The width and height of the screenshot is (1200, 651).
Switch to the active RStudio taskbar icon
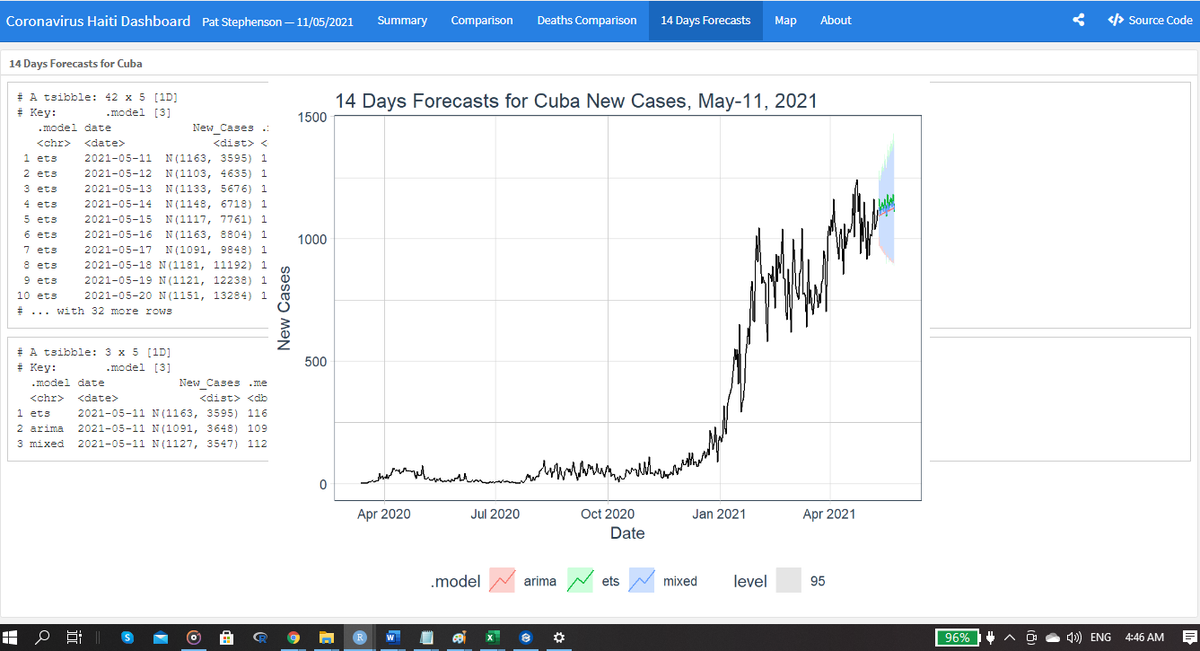[359, 637]
